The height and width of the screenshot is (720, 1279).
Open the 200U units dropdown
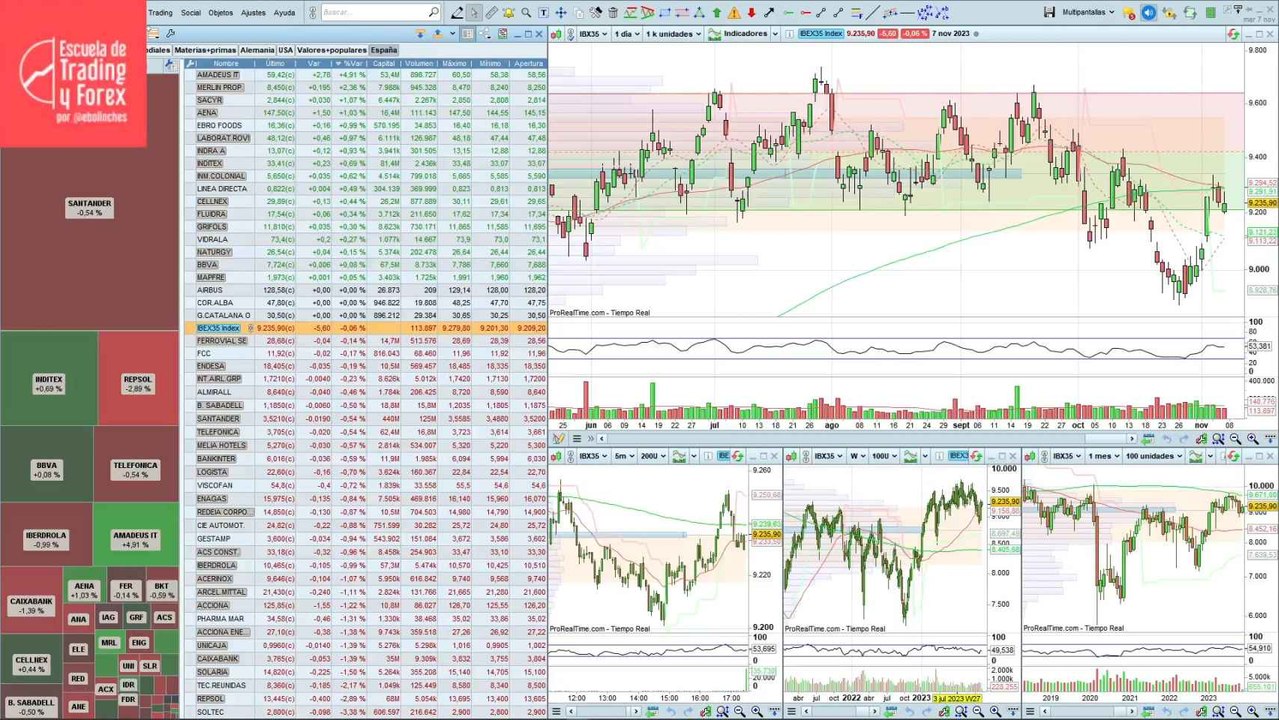pyautogui.click(x=654, y=456)
